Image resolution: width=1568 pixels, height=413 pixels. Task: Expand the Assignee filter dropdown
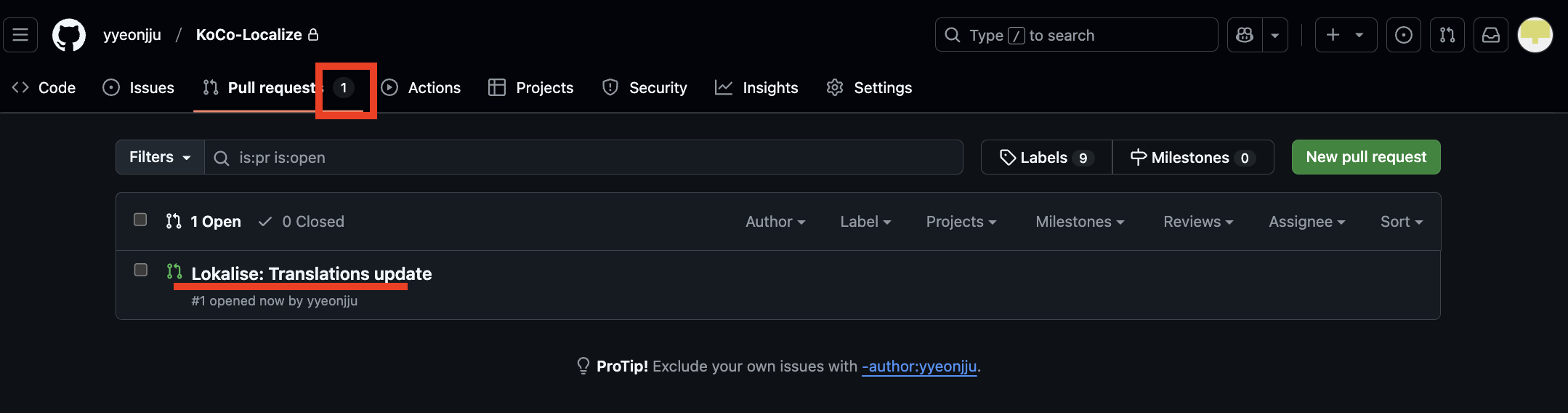1307,222
